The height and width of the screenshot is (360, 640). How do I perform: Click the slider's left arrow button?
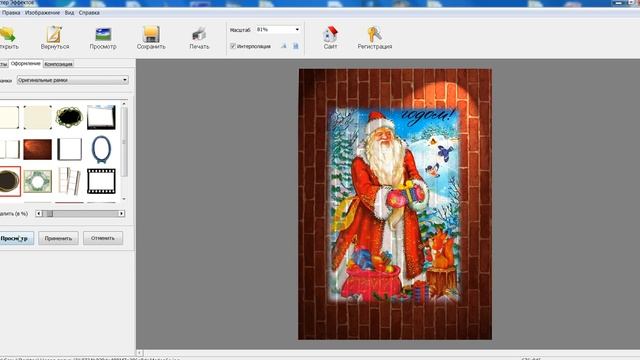coord(39,213)
